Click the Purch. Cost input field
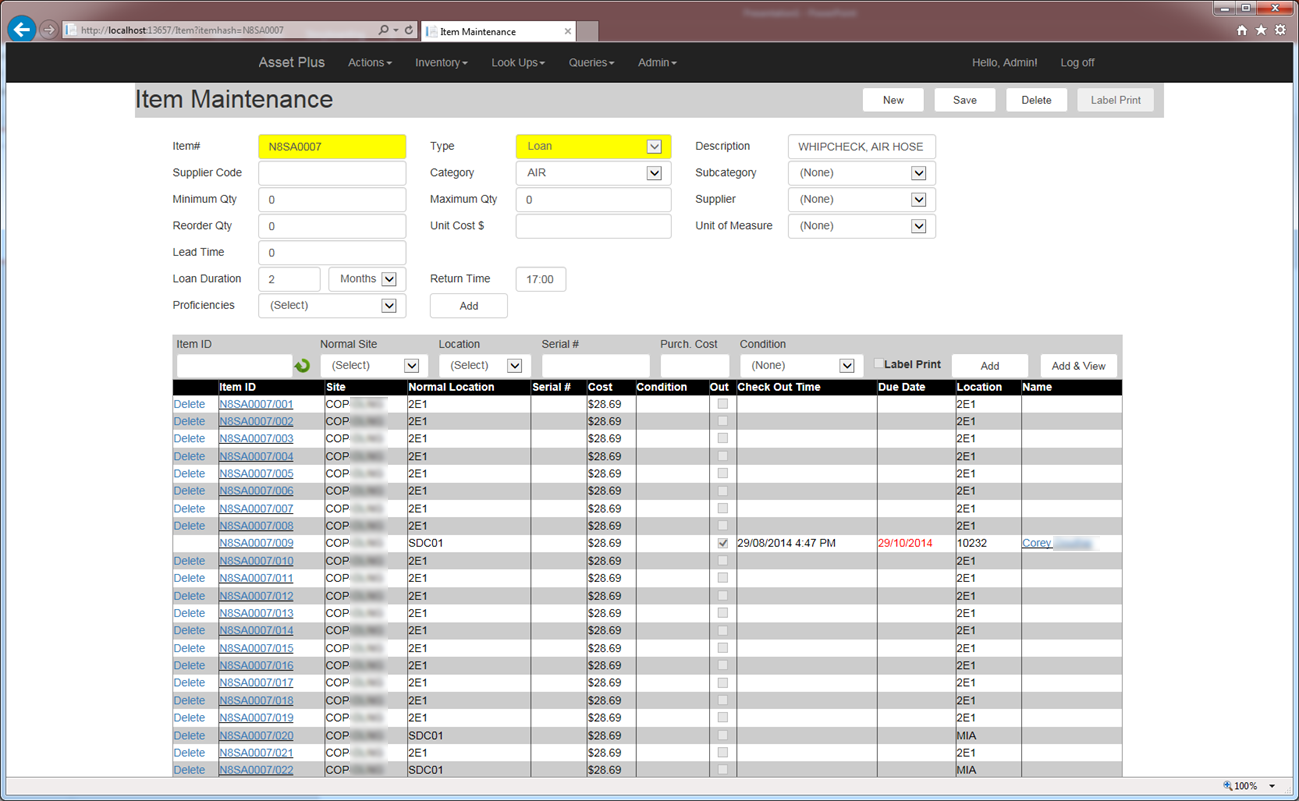The image size is (1299, 801). (695, 366)
